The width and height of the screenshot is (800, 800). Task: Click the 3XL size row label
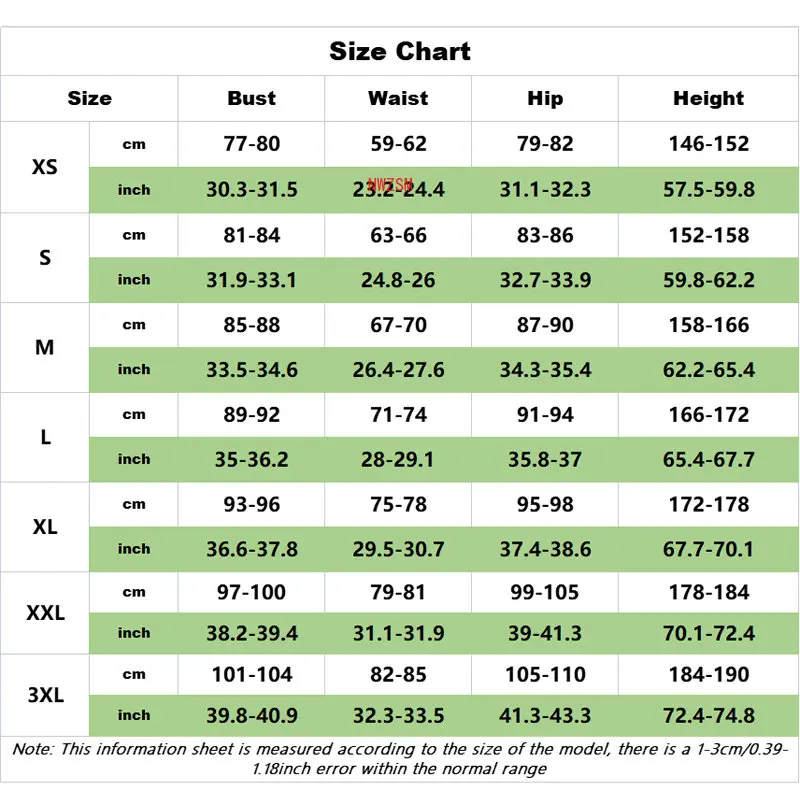(45, 695)
